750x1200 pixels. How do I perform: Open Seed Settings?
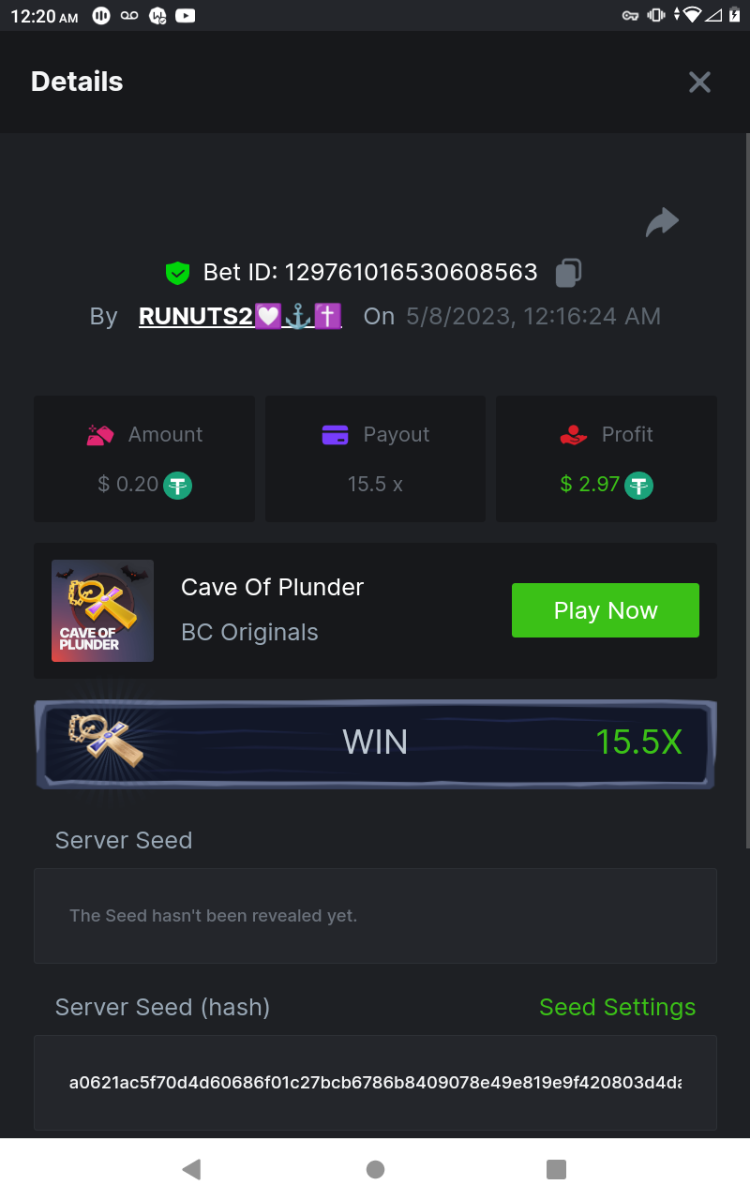pos(617,1007)
